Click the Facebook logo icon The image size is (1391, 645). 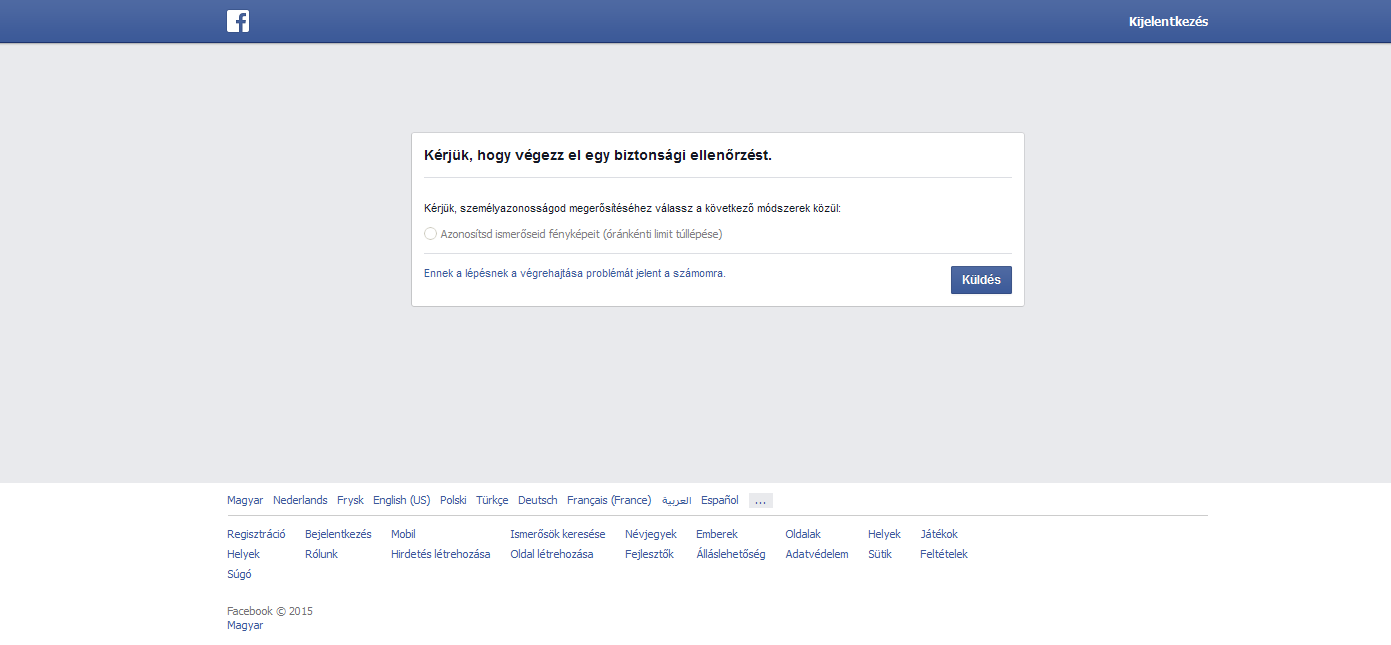click(x=238, y=21)
